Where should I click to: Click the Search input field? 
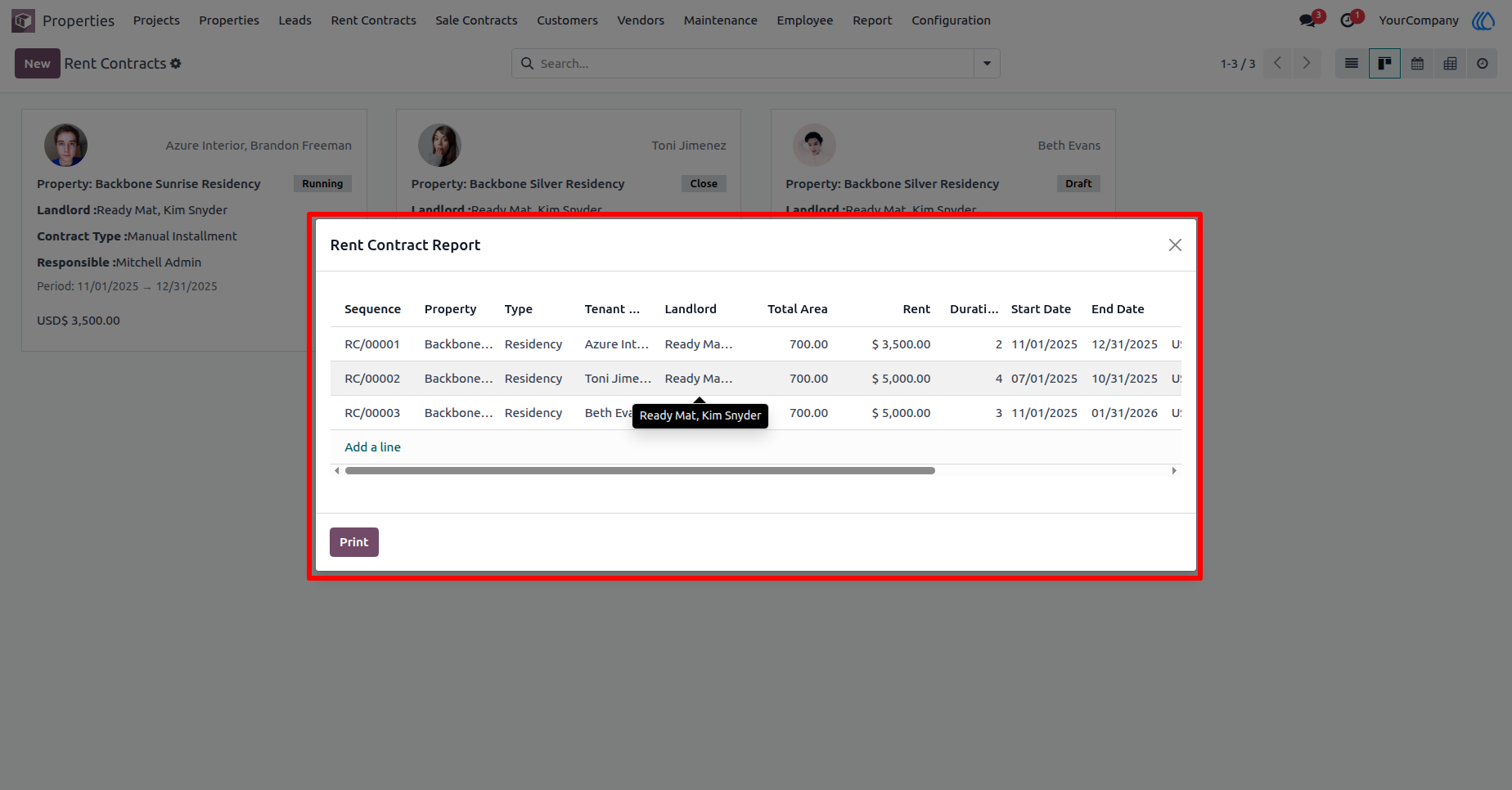(753, 64)
